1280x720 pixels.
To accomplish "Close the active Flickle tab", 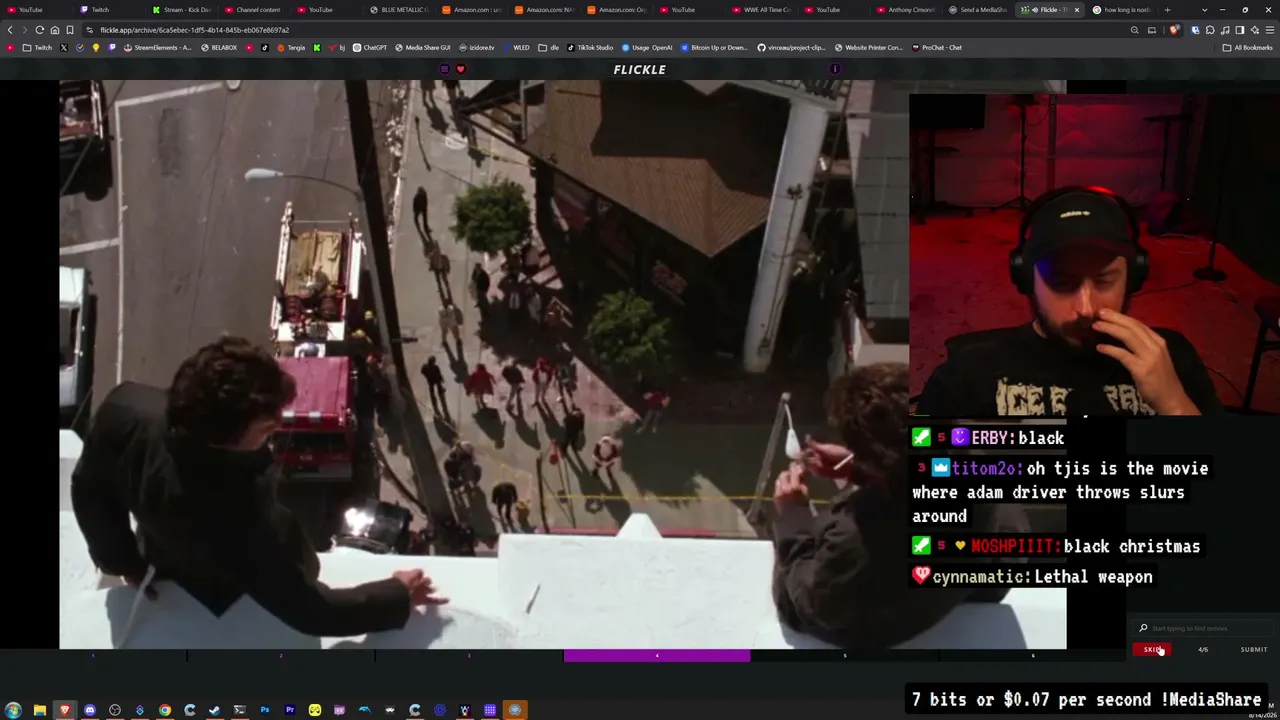I will [1077, 10].
